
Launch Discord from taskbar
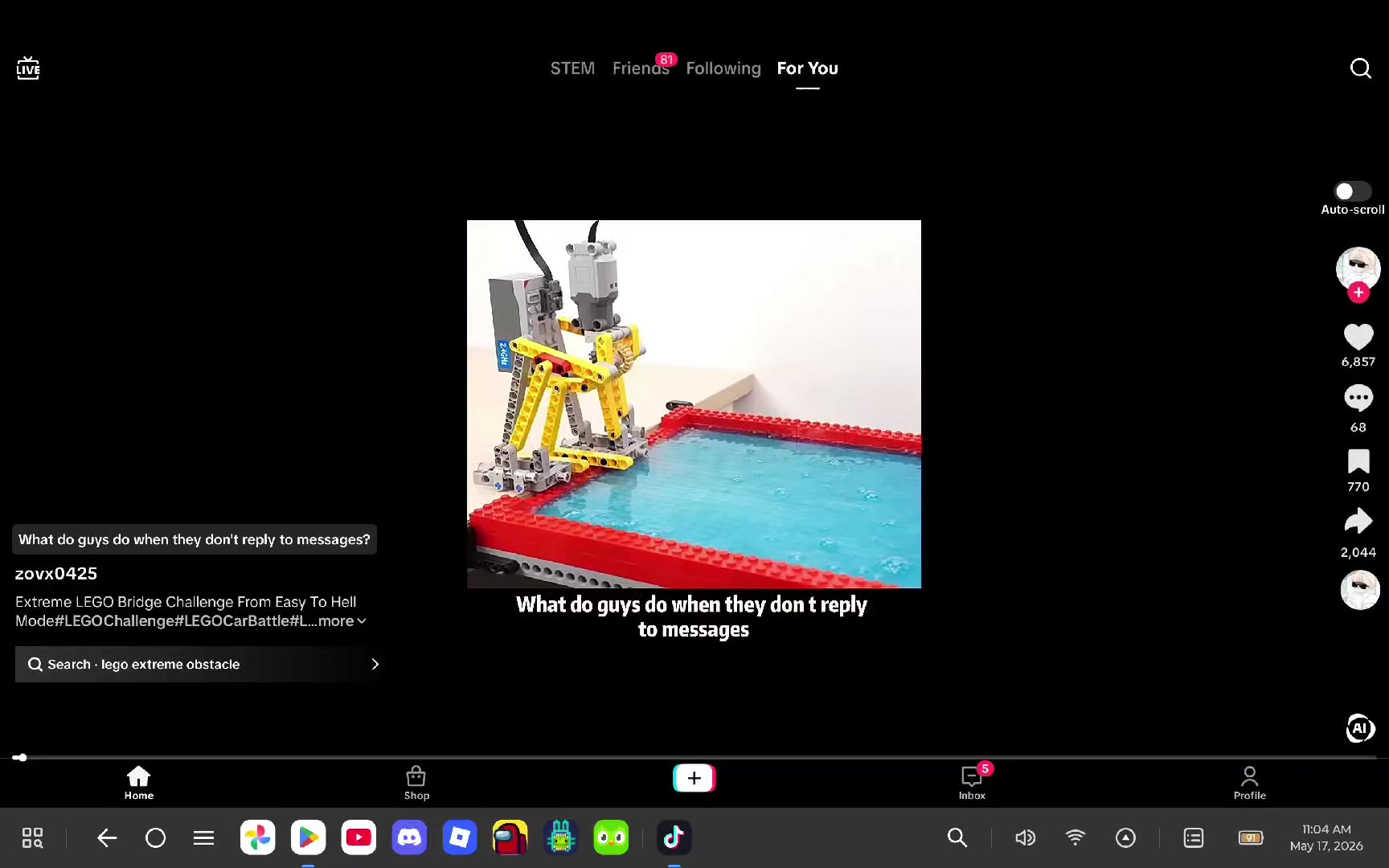(x=409, y=837)
